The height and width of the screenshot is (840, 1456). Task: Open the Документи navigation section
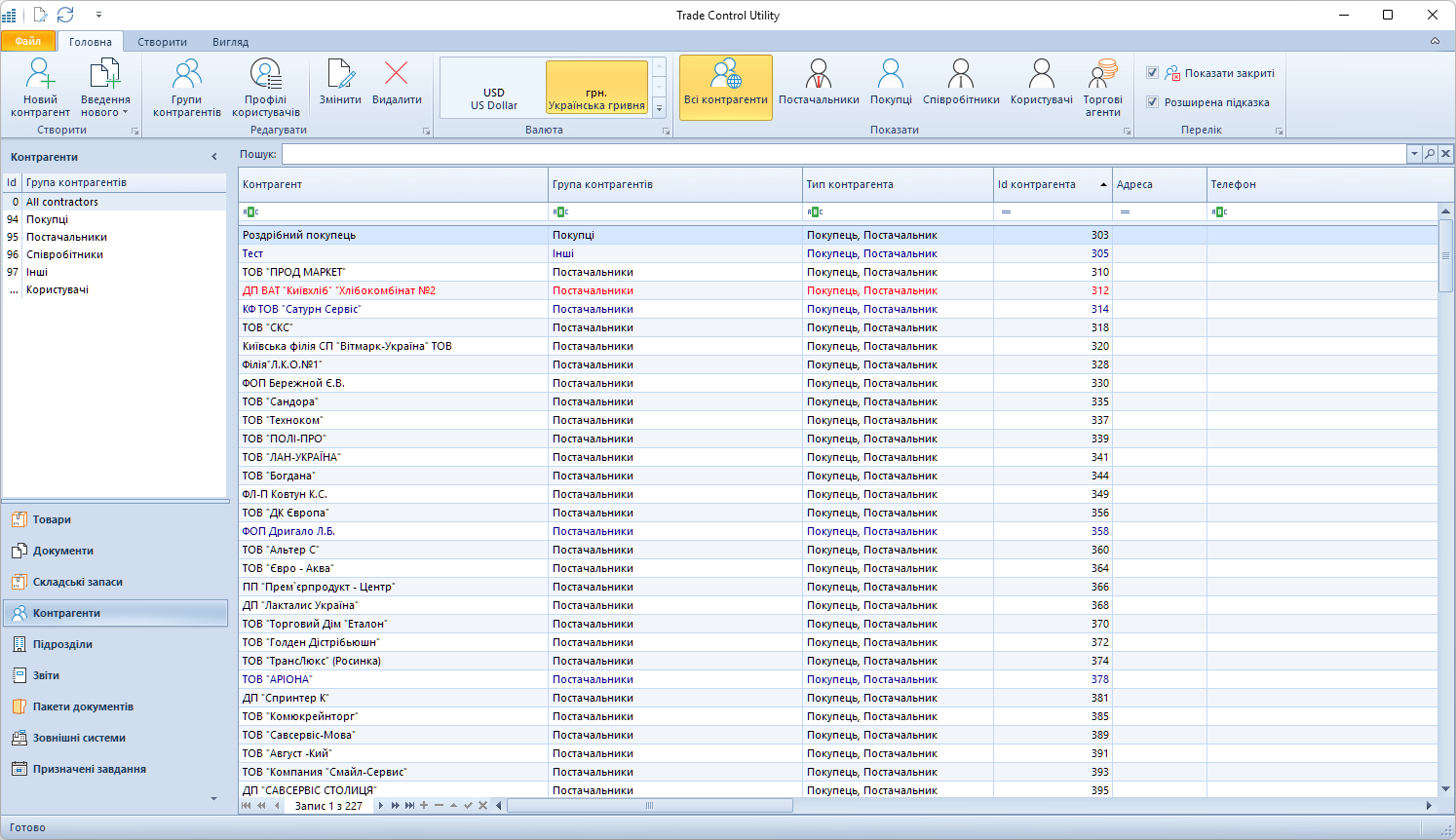point(63,551)
